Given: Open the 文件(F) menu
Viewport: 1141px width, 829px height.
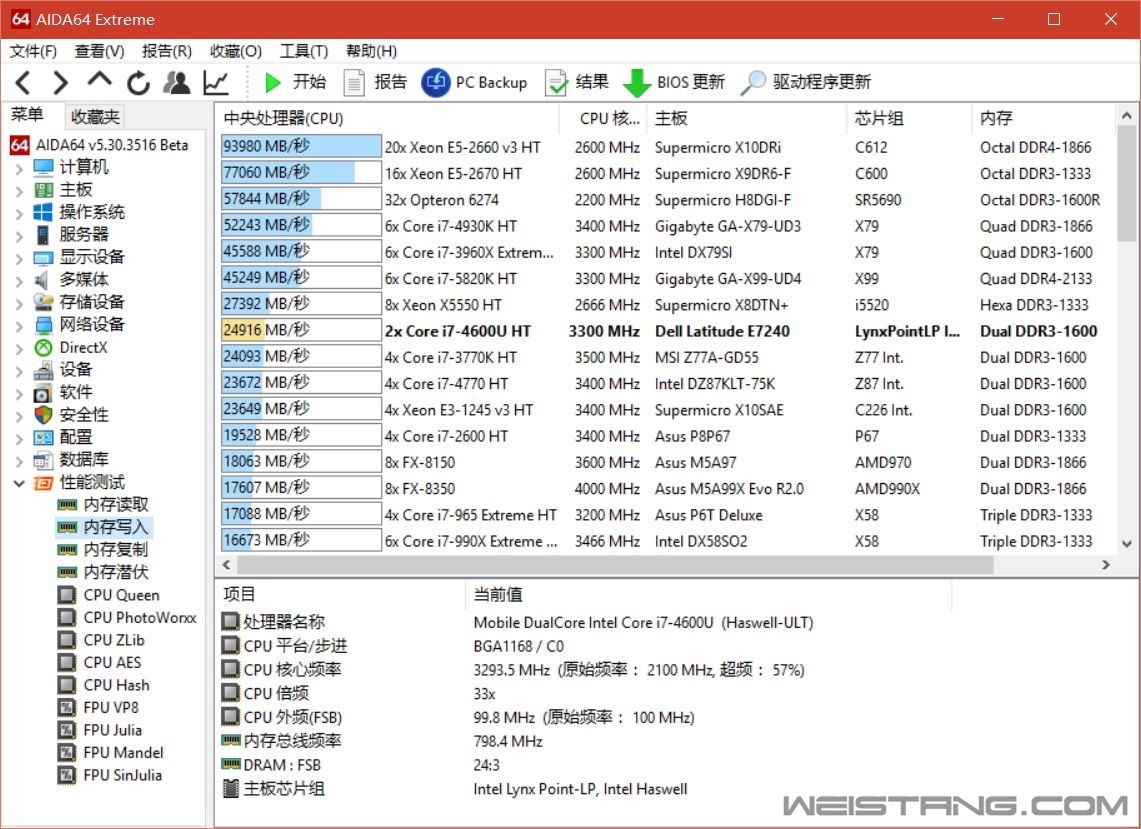Looking at the screenshot, I should (33, 51).
